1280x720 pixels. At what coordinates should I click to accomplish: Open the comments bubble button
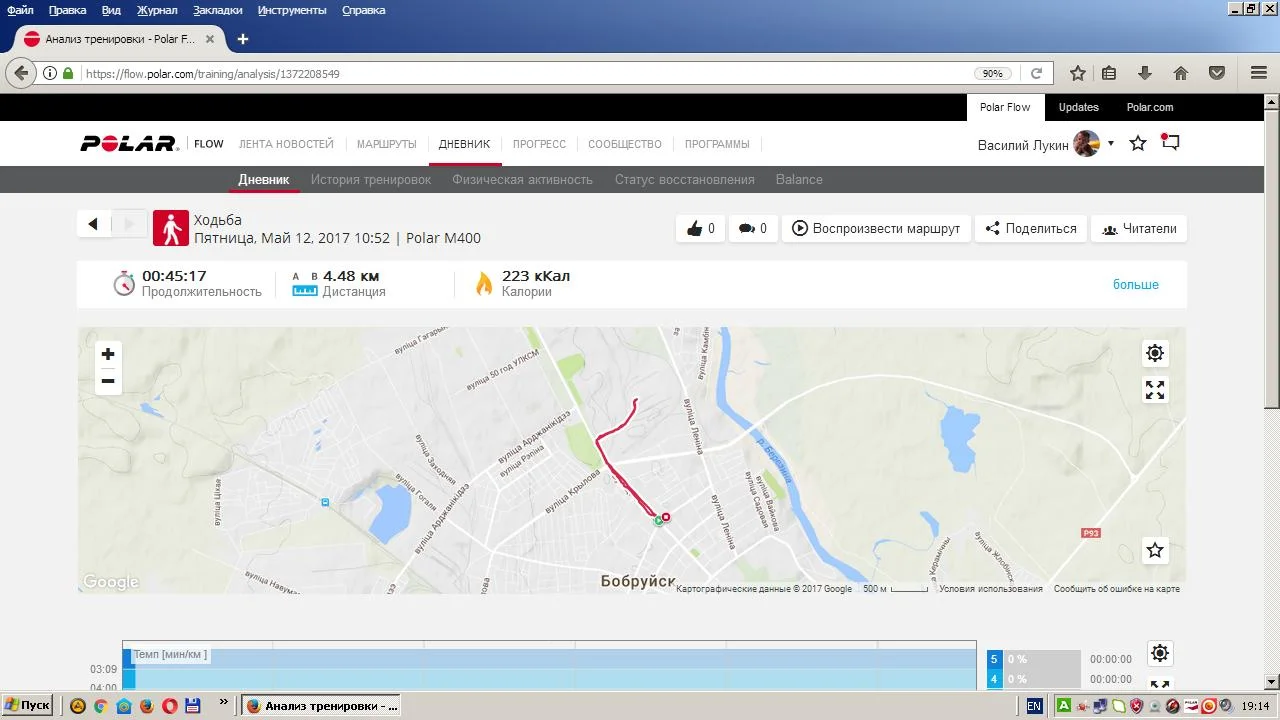click(x=752, y=228)
